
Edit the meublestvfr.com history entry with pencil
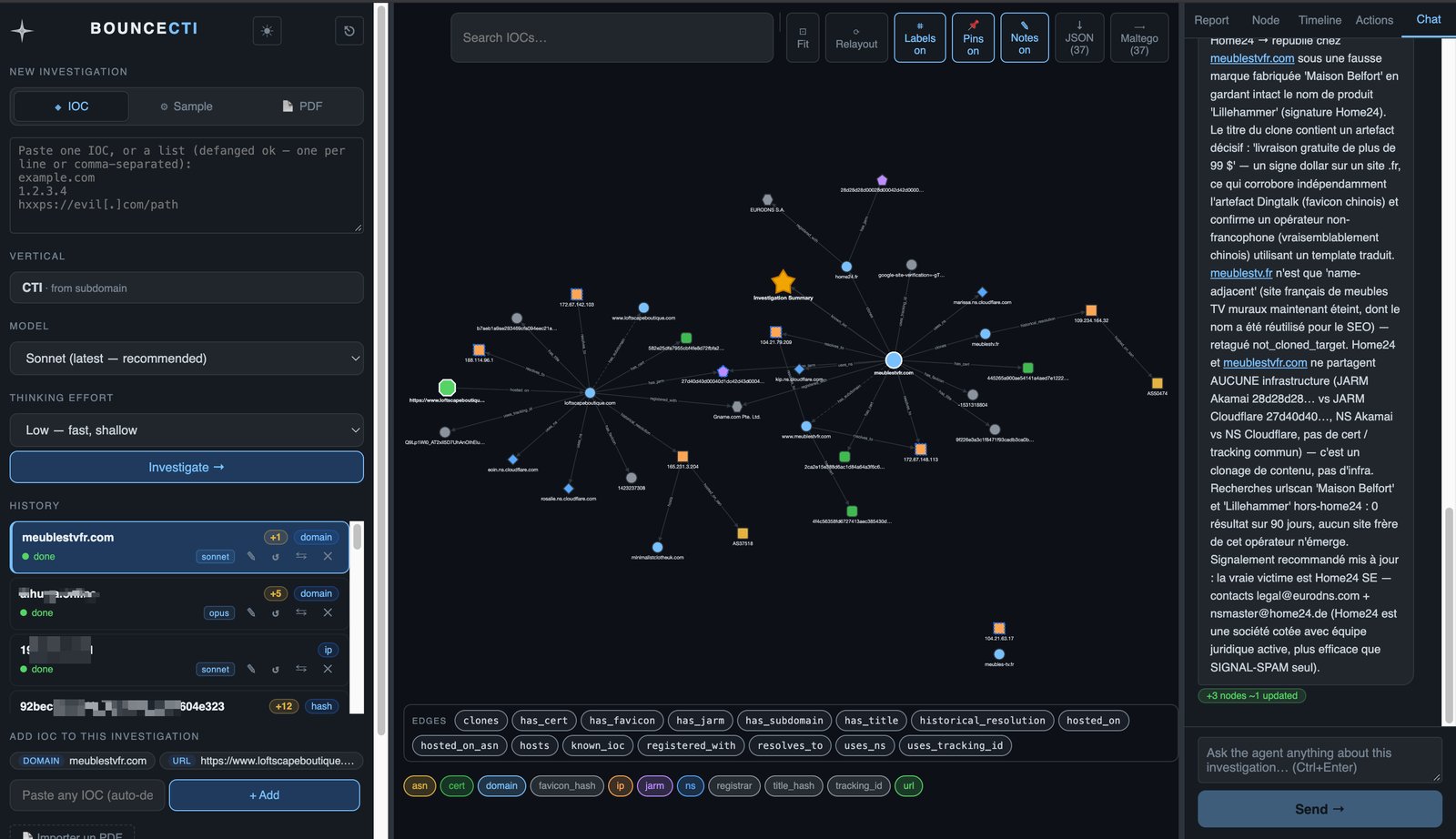click(x=251, y=556)
